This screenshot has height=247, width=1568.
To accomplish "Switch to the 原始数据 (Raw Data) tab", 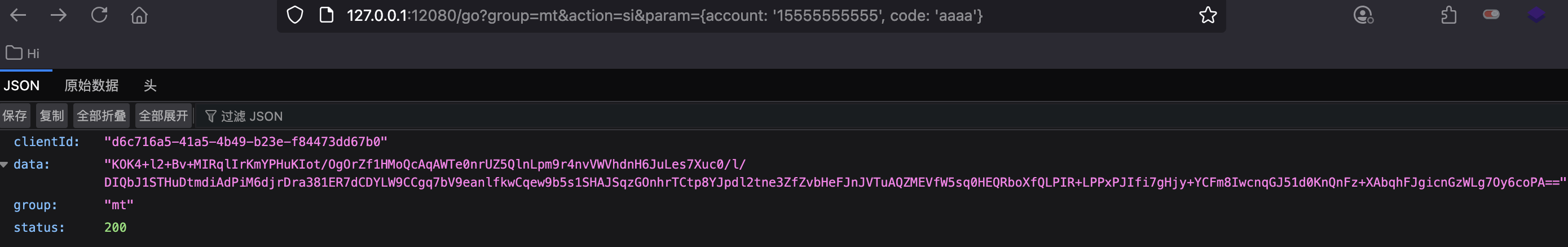I will coord(91,86).
